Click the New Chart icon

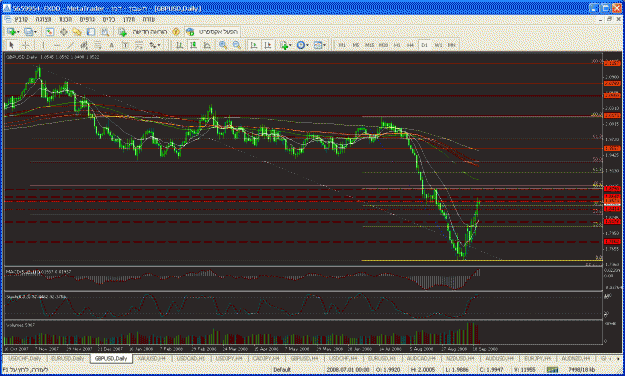click(11, 32)
